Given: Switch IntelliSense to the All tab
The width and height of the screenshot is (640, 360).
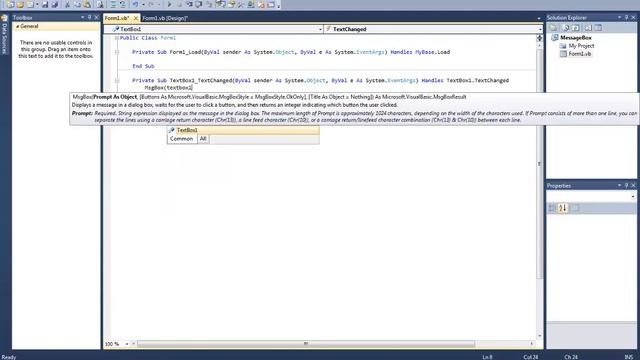Looking at the screenshot, I should tap(203, 139).
